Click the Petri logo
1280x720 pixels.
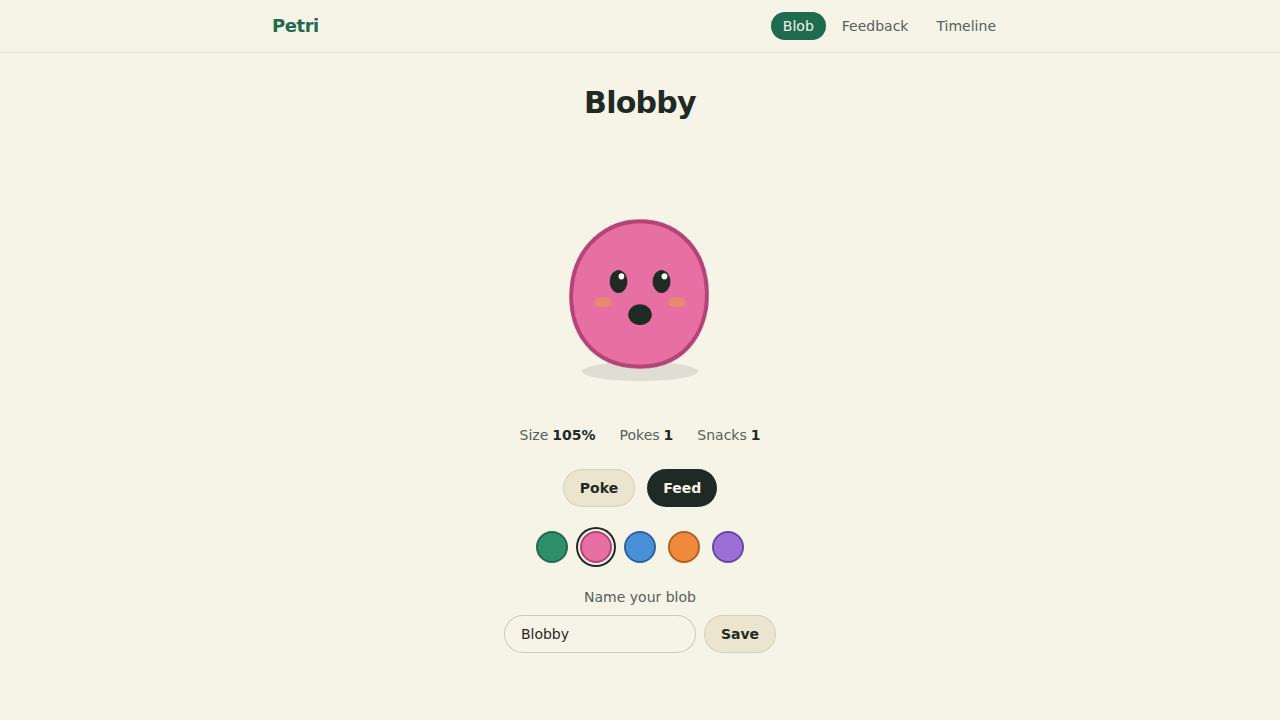[295, 26]
